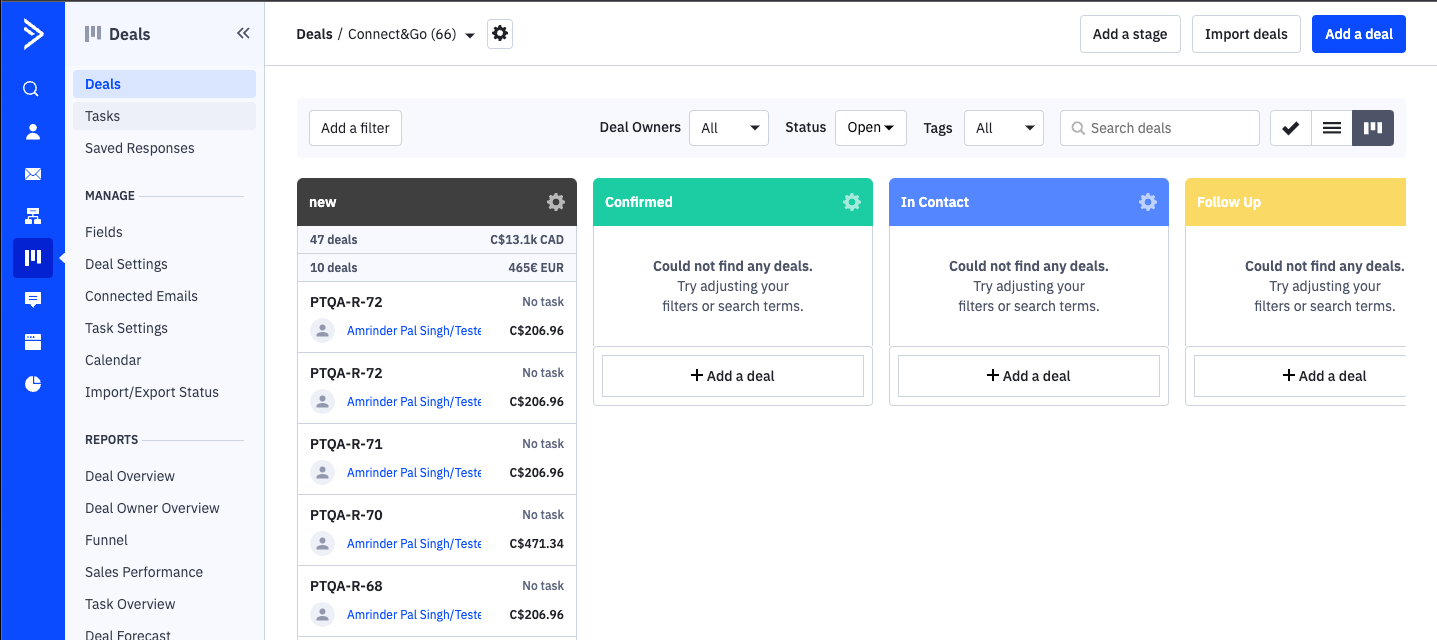This screenshot has height=640, width=1437.
Task: Click the Import deals button
Action: [x=1246, y=34]
